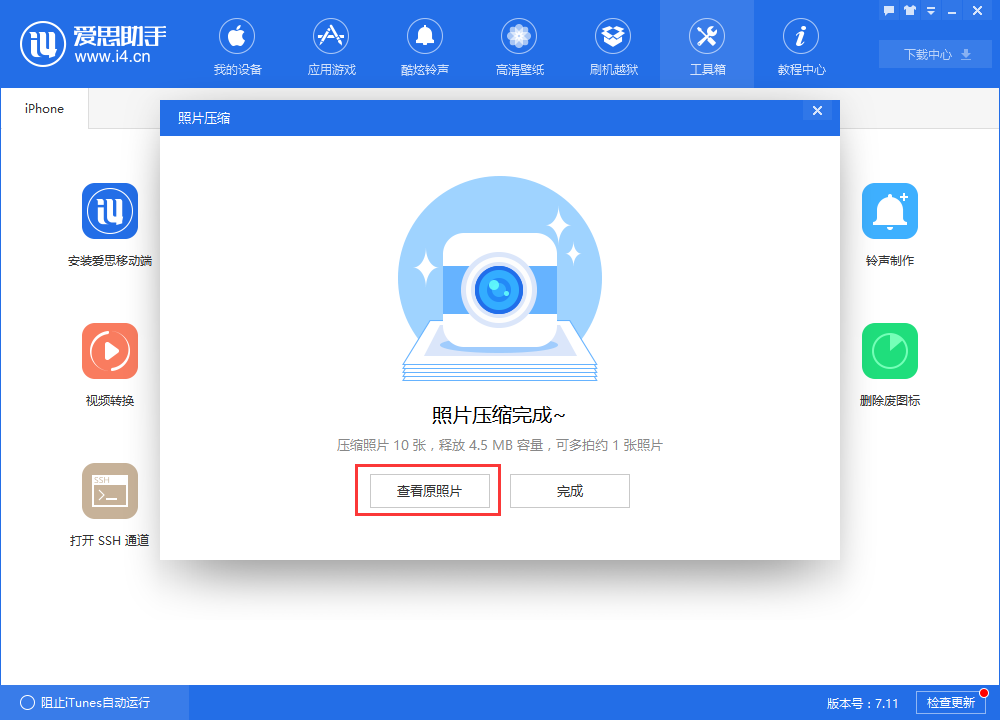The width and height of the screenshot is (1000, 720).
Task: Launch the 安装爱思移动端 tool
Action: (x=110, y=222)
